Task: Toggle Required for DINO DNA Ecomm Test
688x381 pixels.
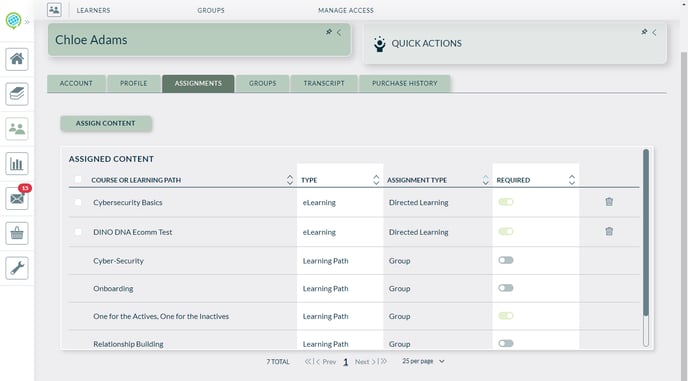Action: pos(506,231)
